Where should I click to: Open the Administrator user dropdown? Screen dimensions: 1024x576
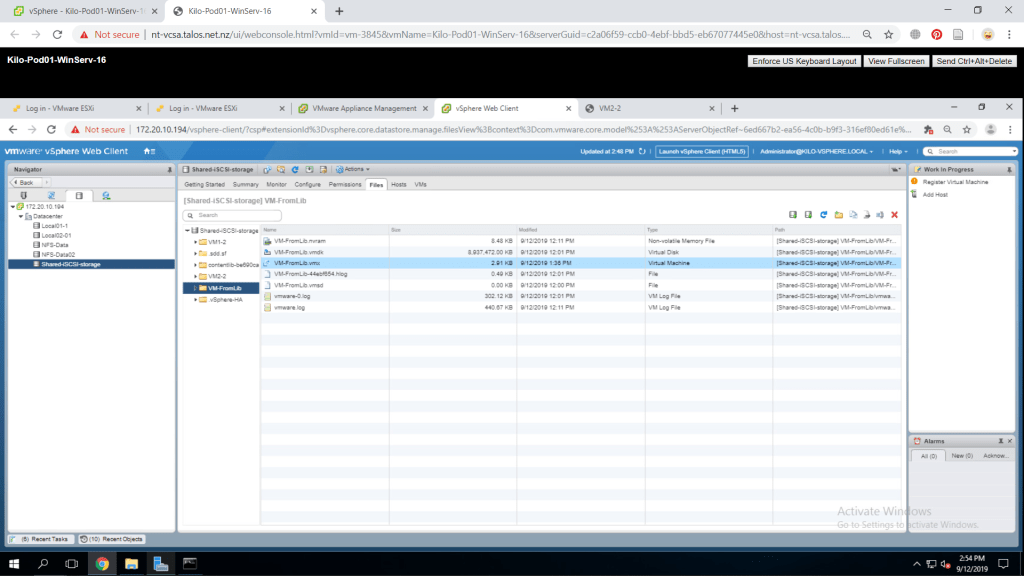[817, 151]
